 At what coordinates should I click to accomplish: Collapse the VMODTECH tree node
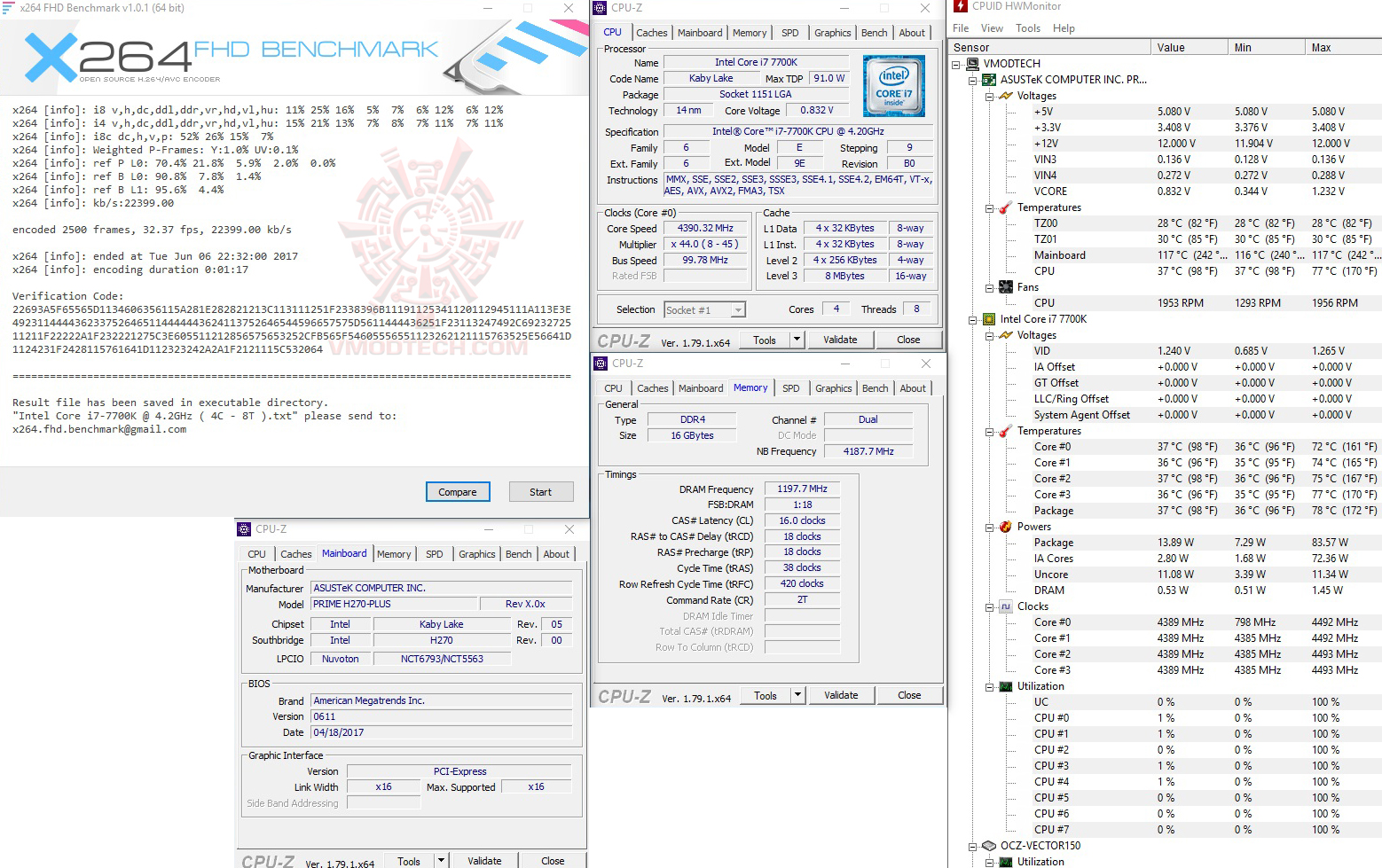coord(955,64)
